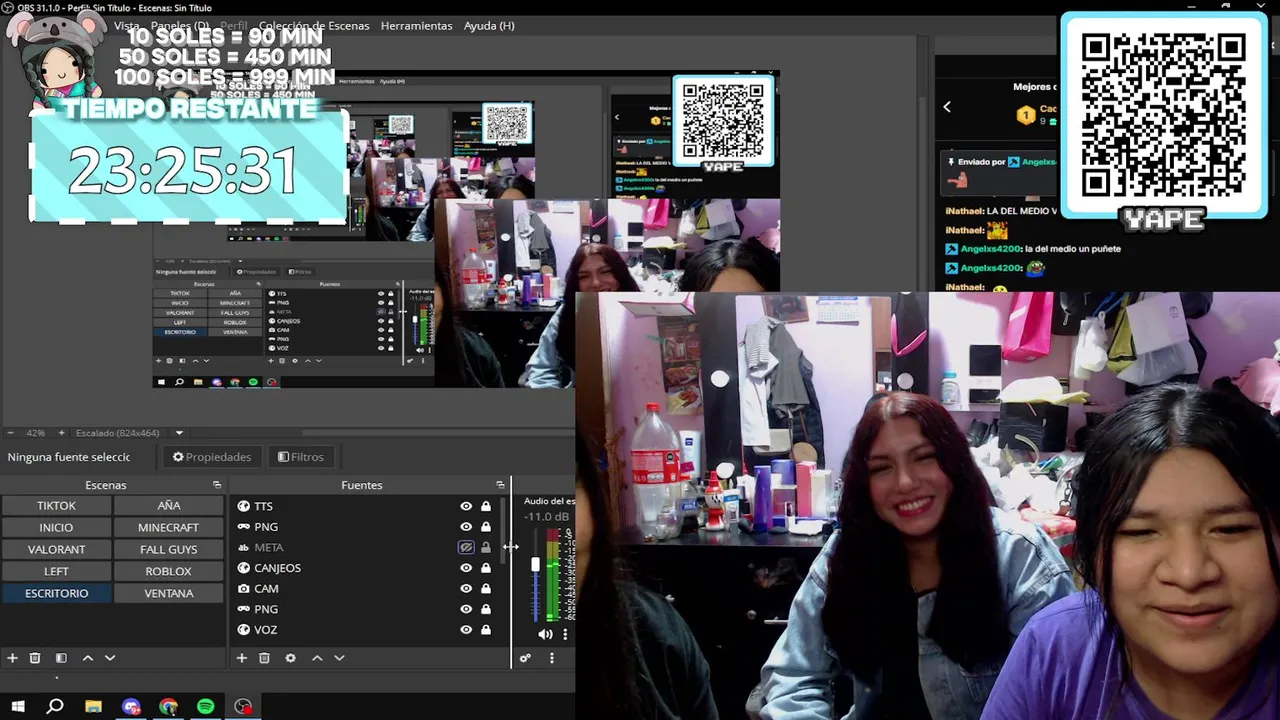The image size is (1280, 720).
Task: Switch to the MINECRAFT scene
Action: coord(168,528)
